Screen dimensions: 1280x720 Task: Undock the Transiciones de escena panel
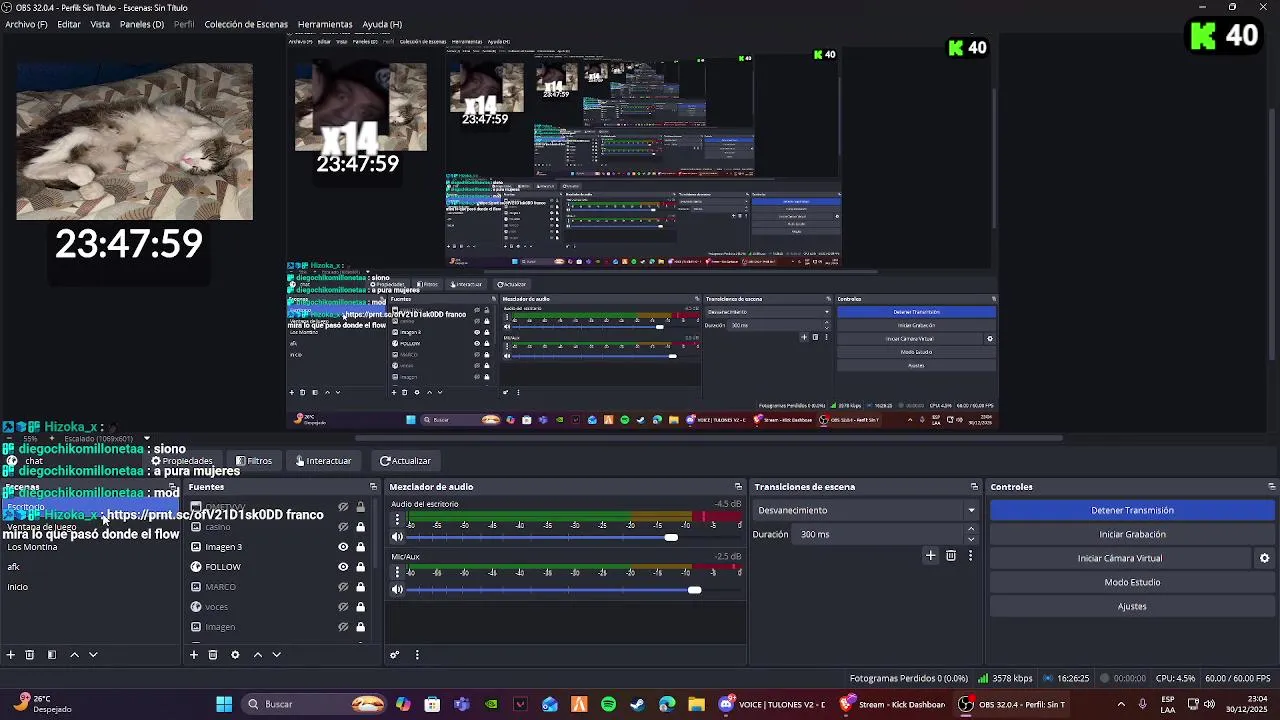[x=974, y=487]
